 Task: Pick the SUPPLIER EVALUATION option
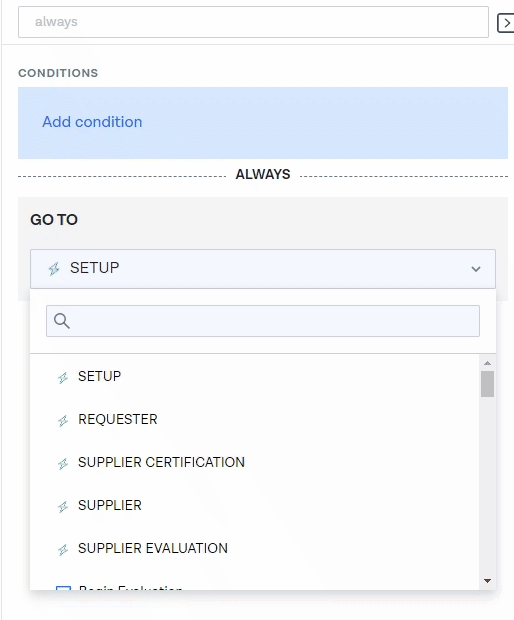pos(255,548)
